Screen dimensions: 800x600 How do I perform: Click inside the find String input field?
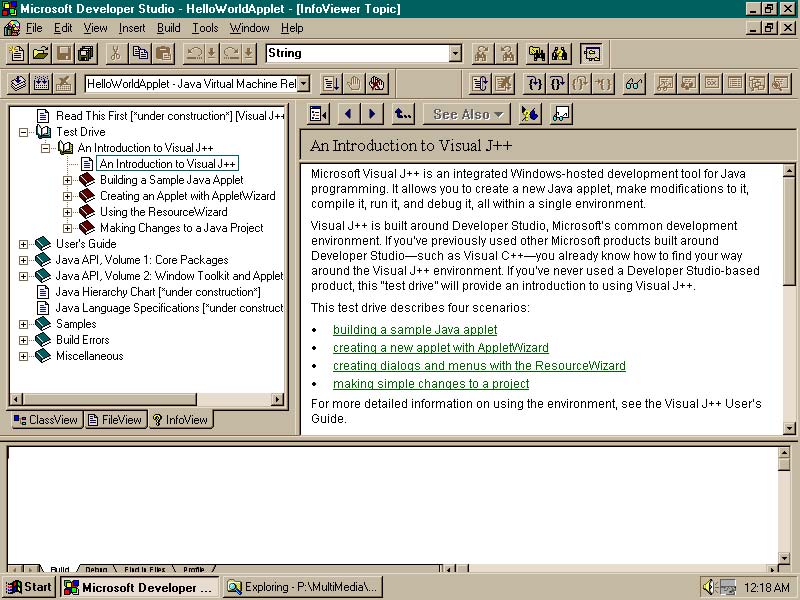pos(357,53)
